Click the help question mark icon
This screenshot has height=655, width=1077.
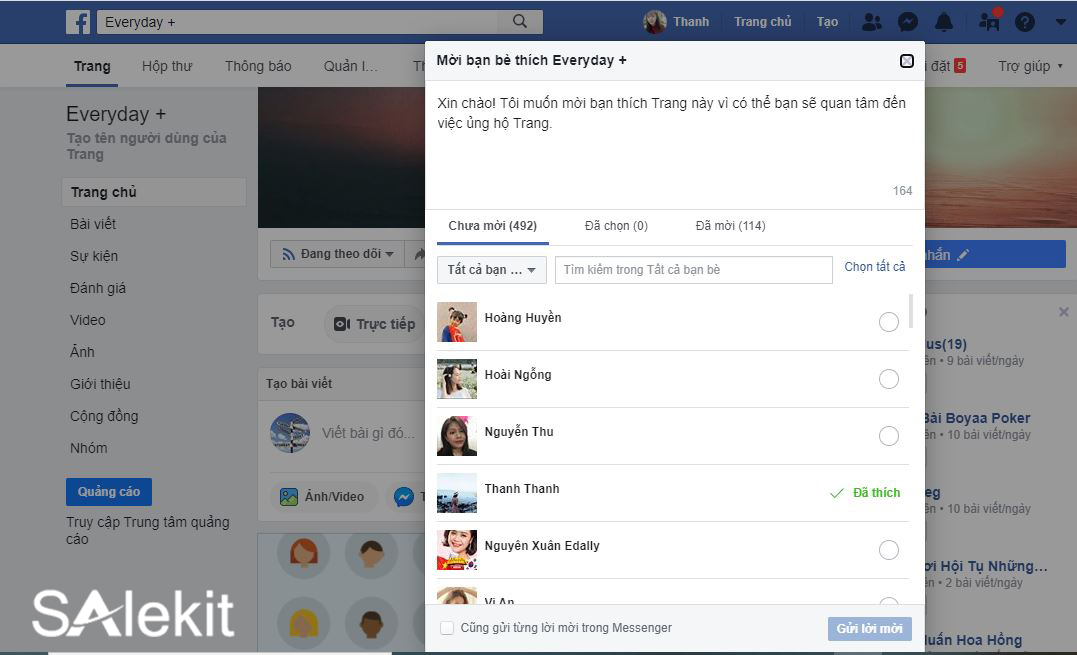[1025, 22]
